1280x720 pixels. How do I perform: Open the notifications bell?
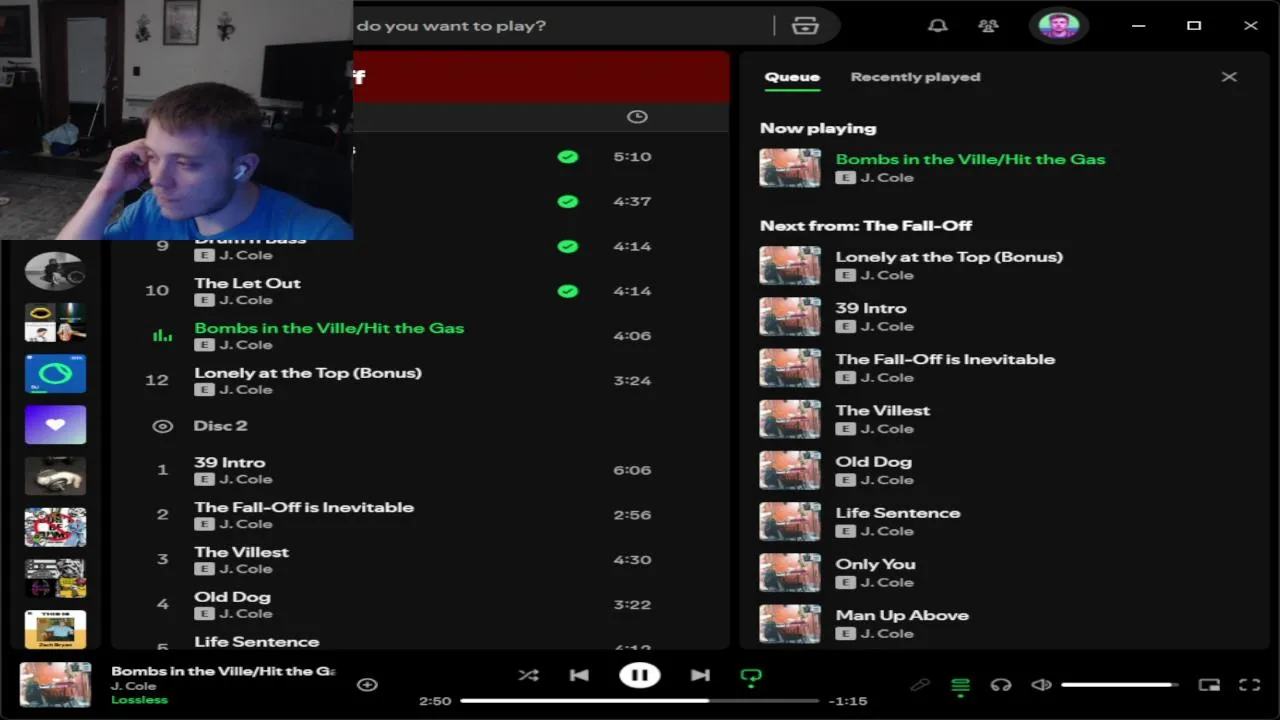[937, 25]
